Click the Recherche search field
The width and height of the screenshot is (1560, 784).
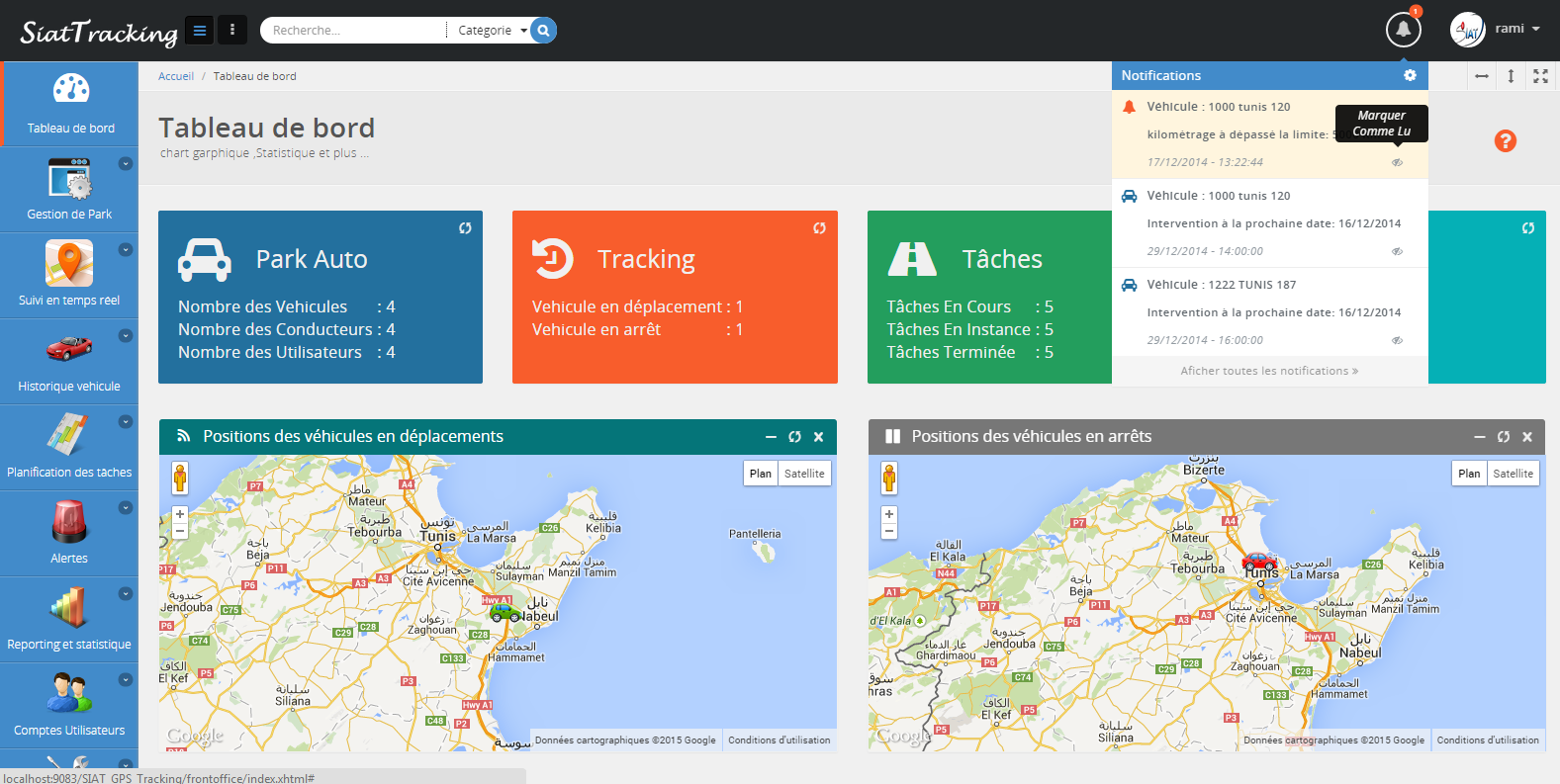coord(354,31)
